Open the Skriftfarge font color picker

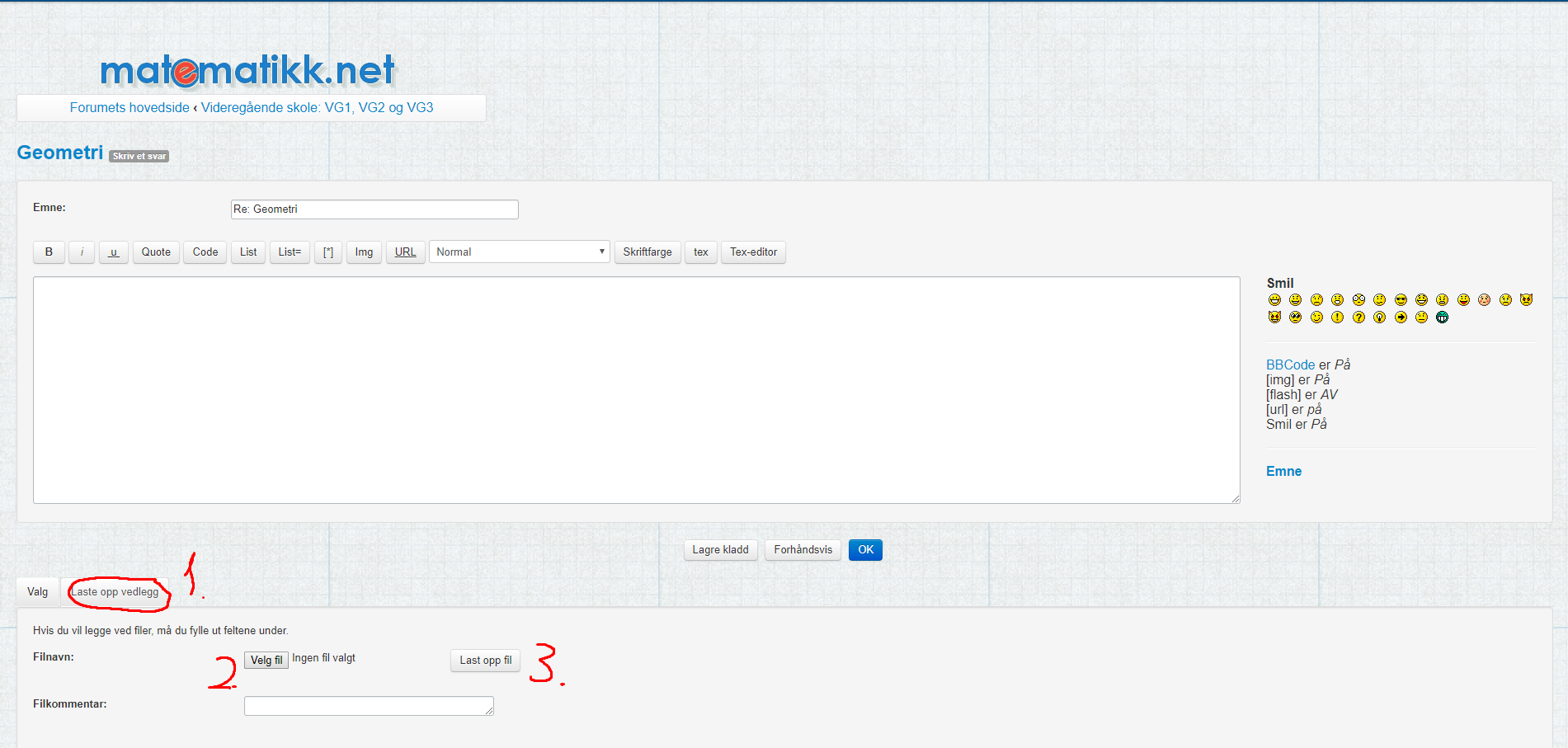coord(647,252)
